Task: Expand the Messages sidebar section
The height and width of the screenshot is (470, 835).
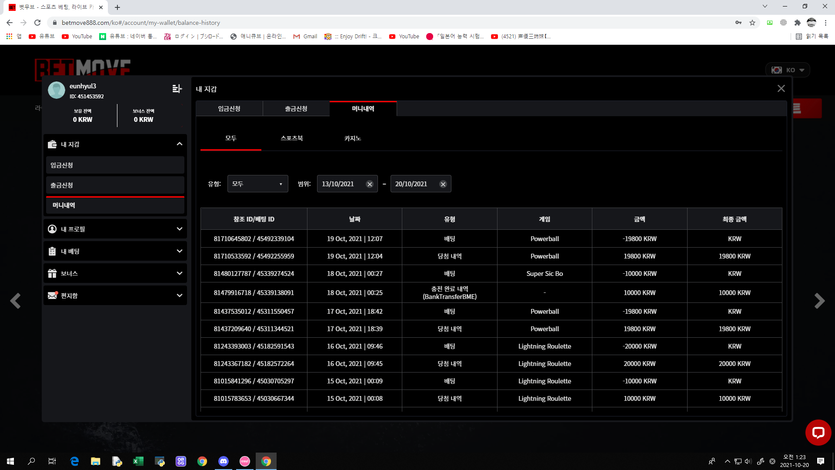Action: (115, 295)
